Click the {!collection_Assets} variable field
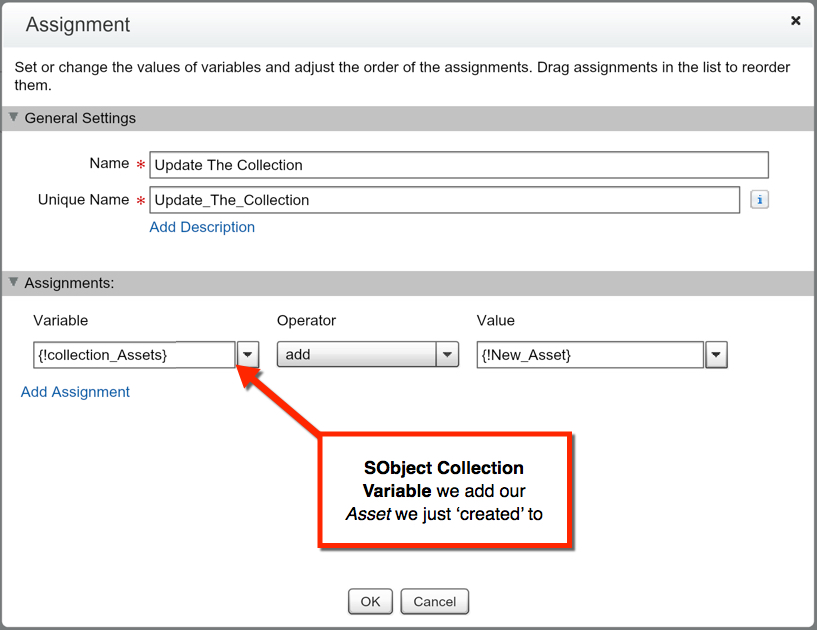This screenshot has width=817, height=630. click(134, 355)
